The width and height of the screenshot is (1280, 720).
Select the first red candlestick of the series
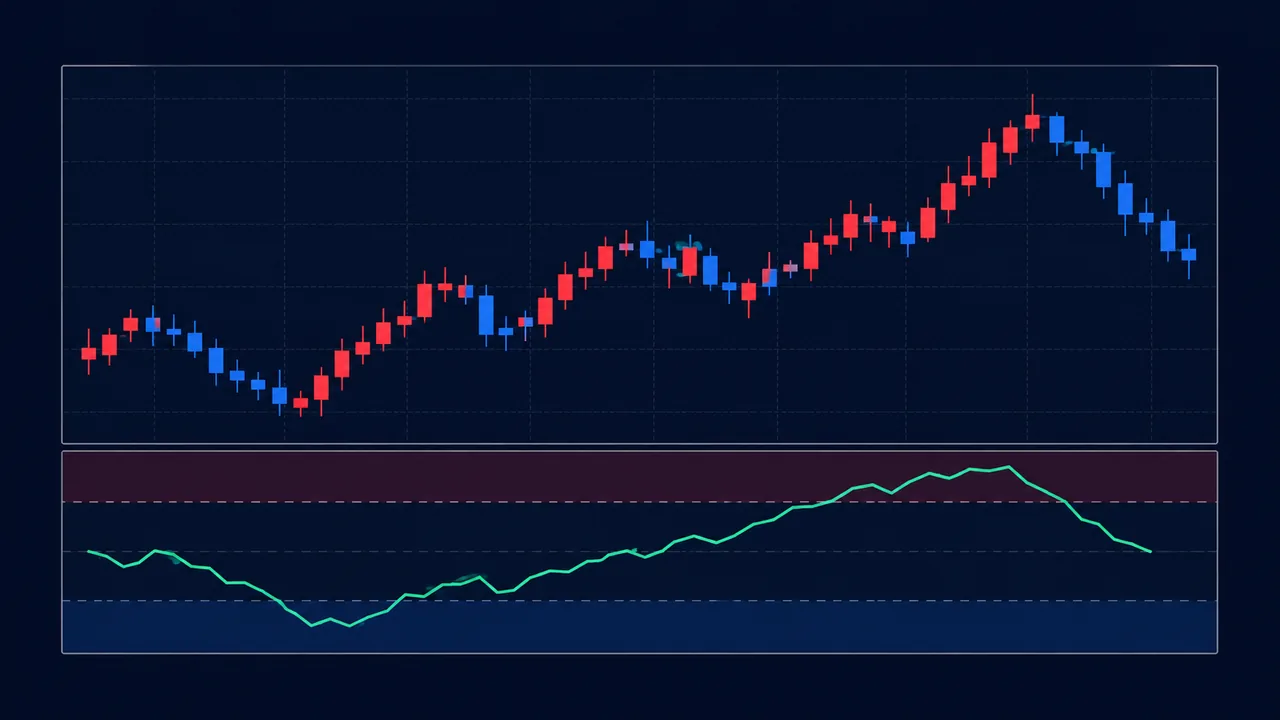point(89,353)
